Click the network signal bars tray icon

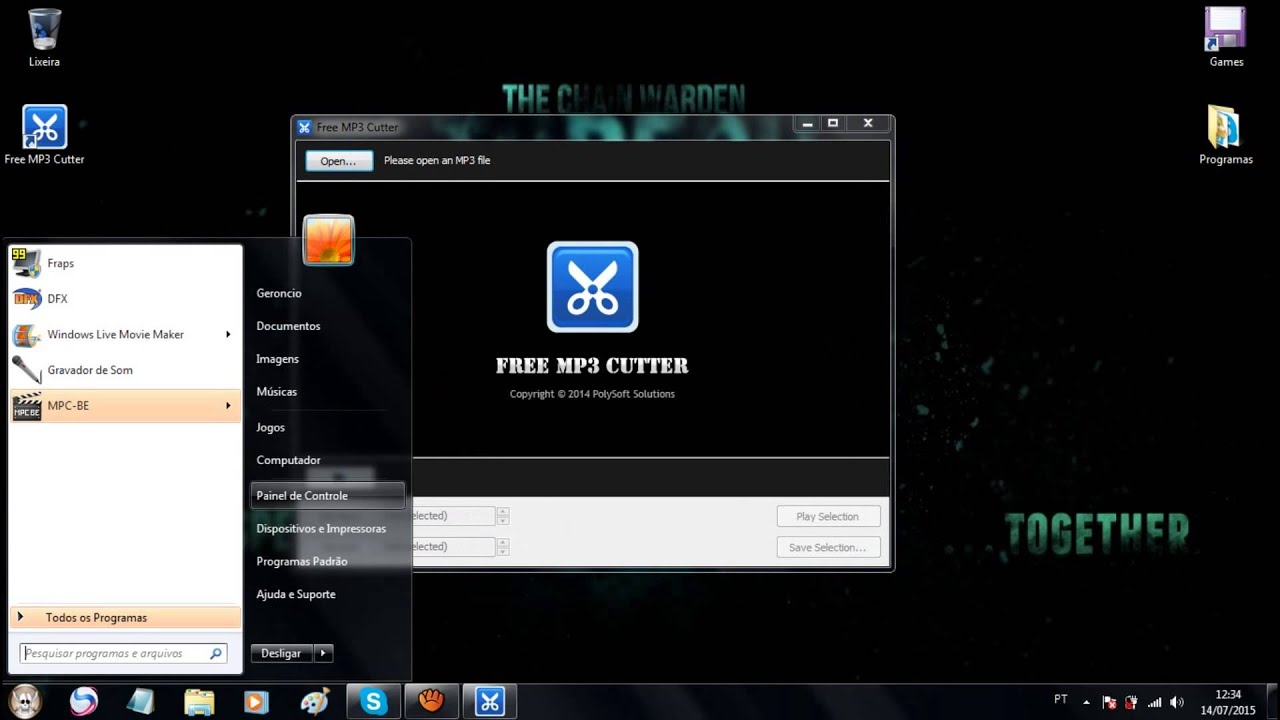pos(1155,702)
